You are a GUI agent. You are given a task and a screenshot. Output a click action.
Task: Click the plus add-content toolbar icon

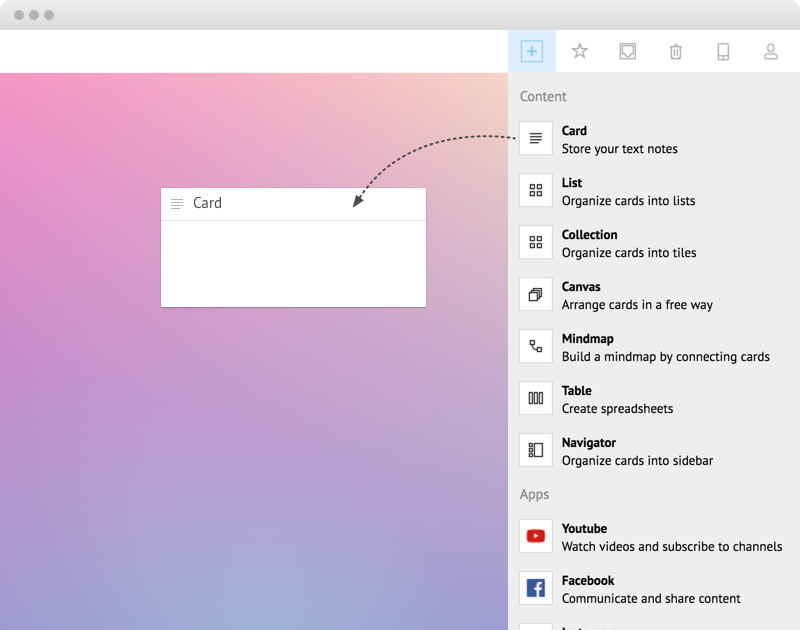pyautogui.click(x=532, y=51)
